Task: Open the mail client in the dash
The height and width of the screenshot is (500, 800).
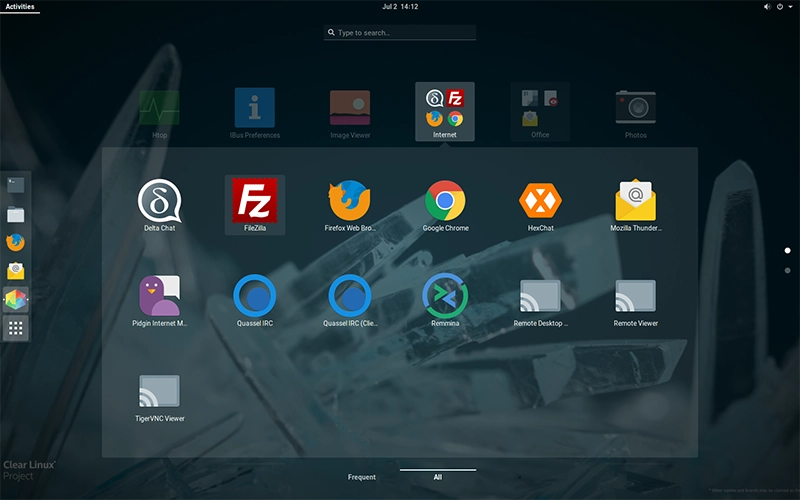Action: [x=15, y=271]
